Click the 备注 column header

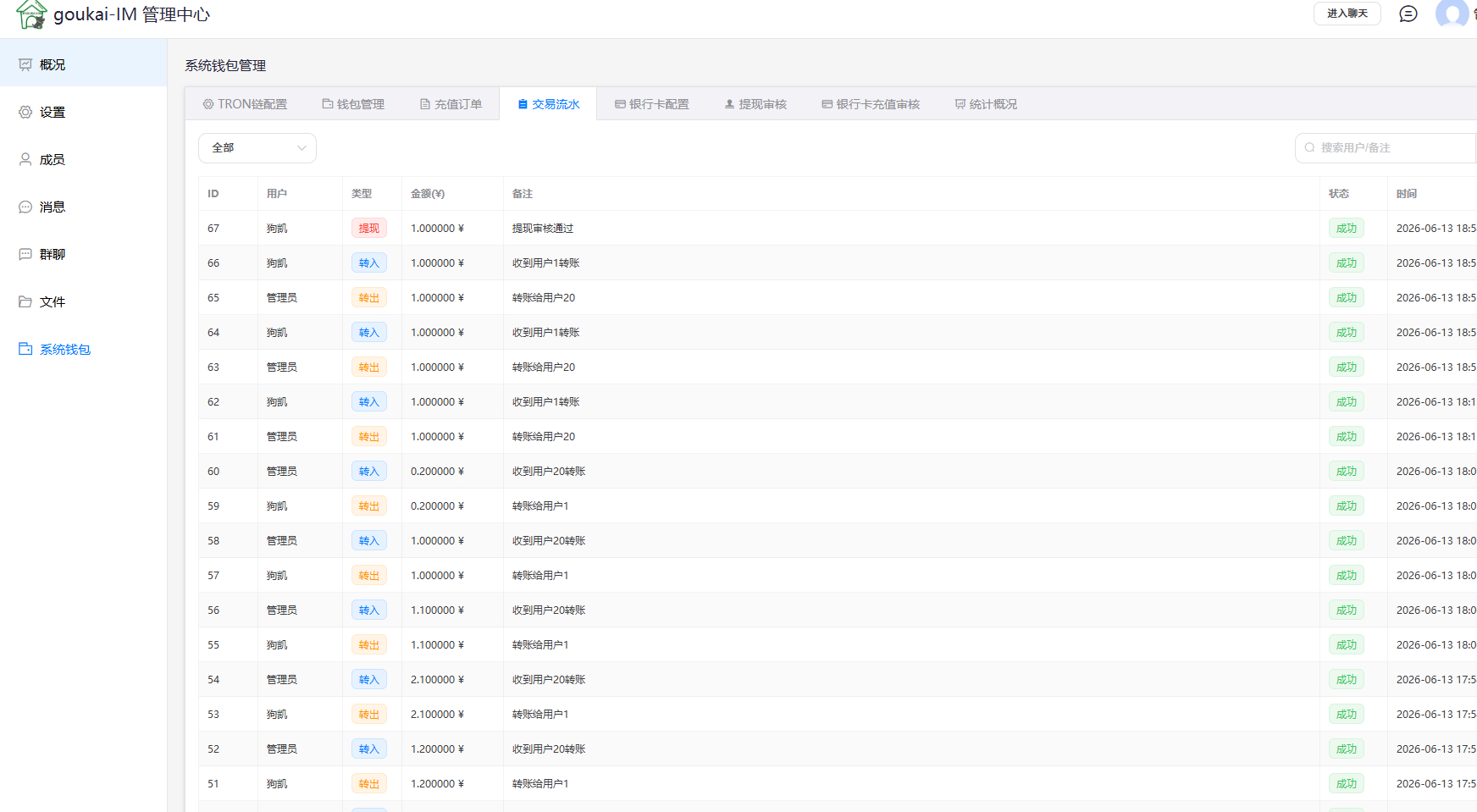[x=523, y=194]
